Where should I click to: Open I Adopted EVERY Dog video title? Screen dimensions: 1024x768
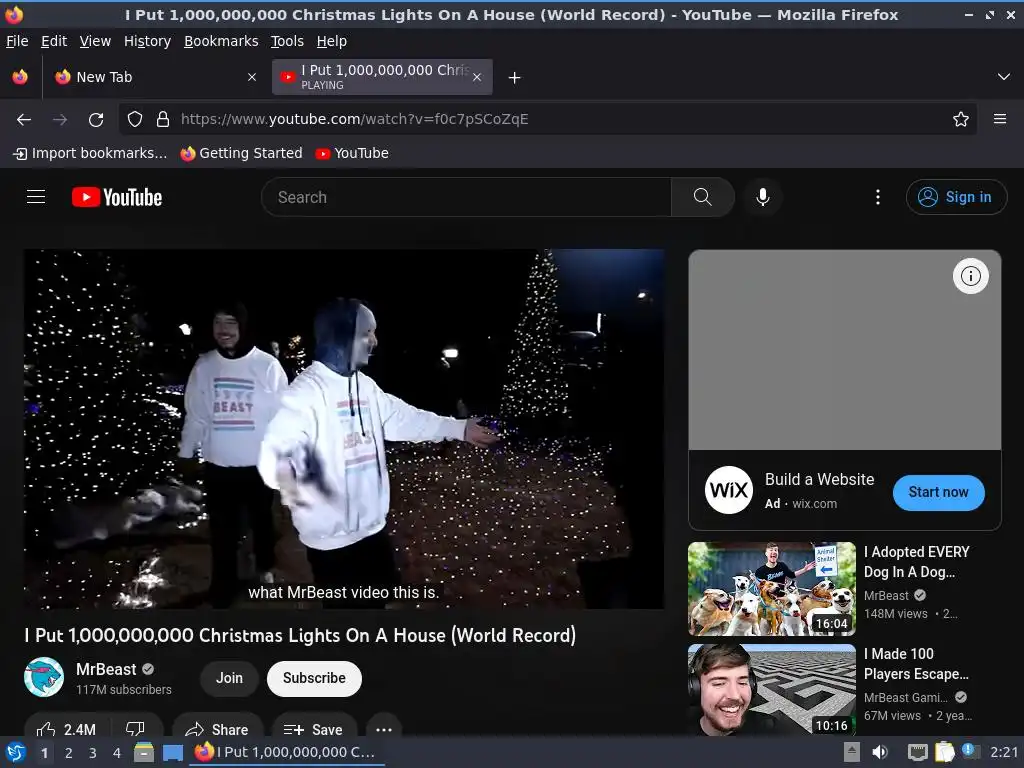coord(916,562)
